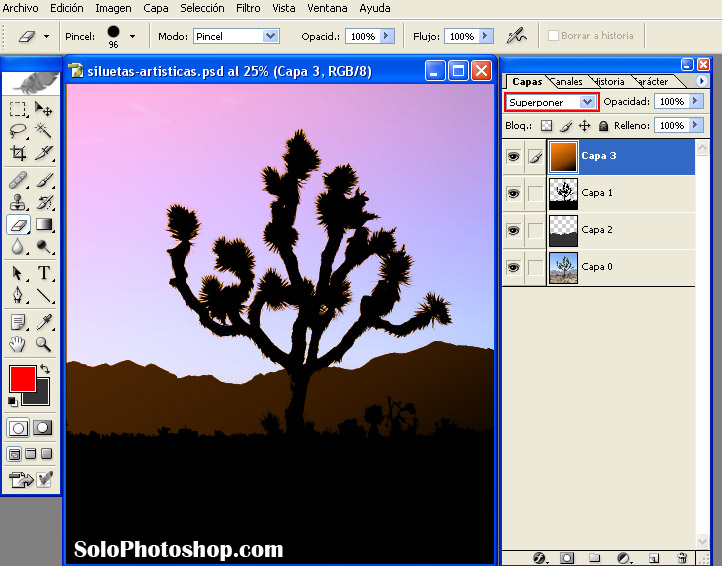Enable the Borrar a historia checkbox
Screen dimensions: 722x566
coord(554,36)
